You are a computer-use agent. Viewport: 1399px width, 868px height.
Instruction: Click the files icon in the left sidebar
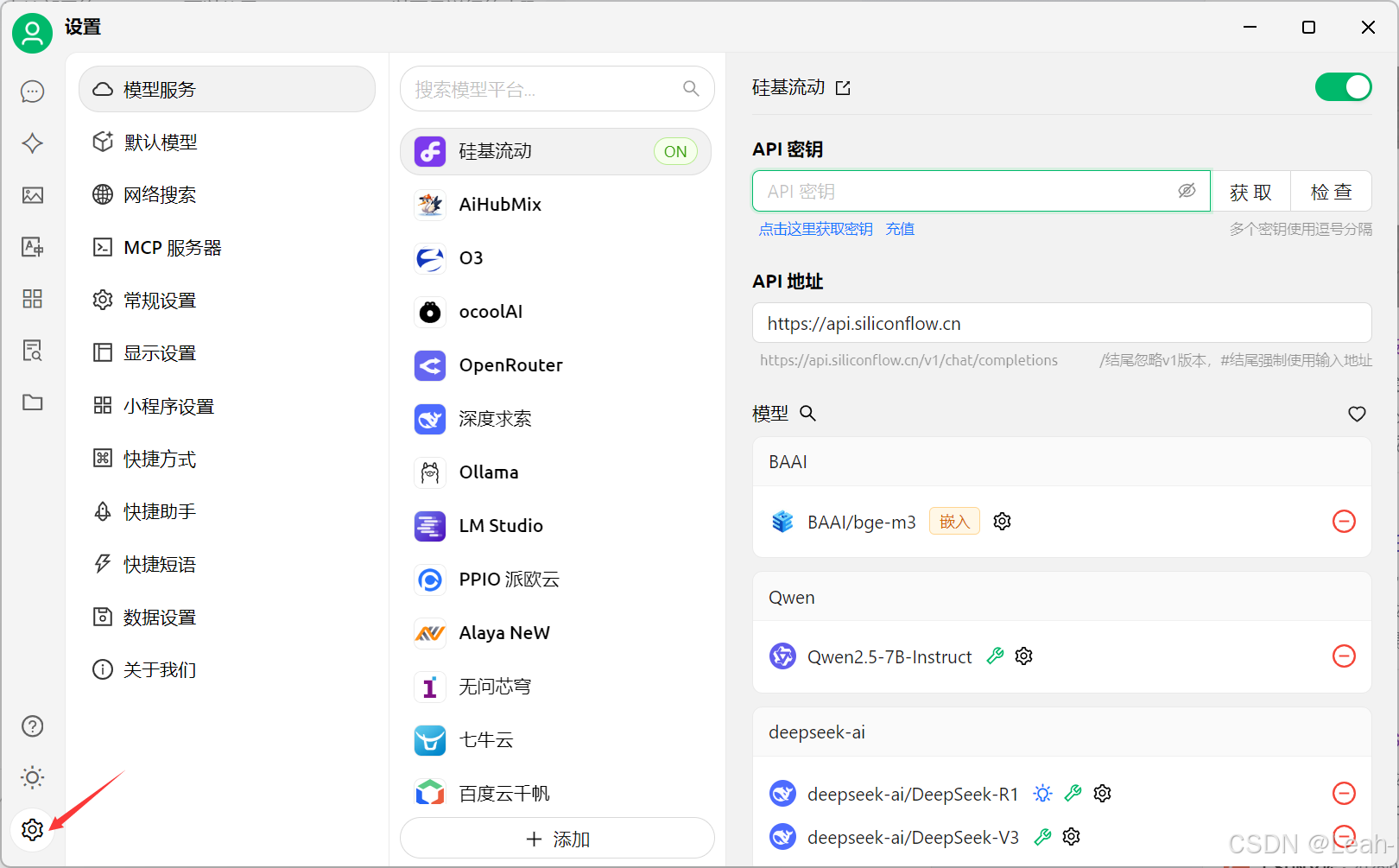pos(32,402)
